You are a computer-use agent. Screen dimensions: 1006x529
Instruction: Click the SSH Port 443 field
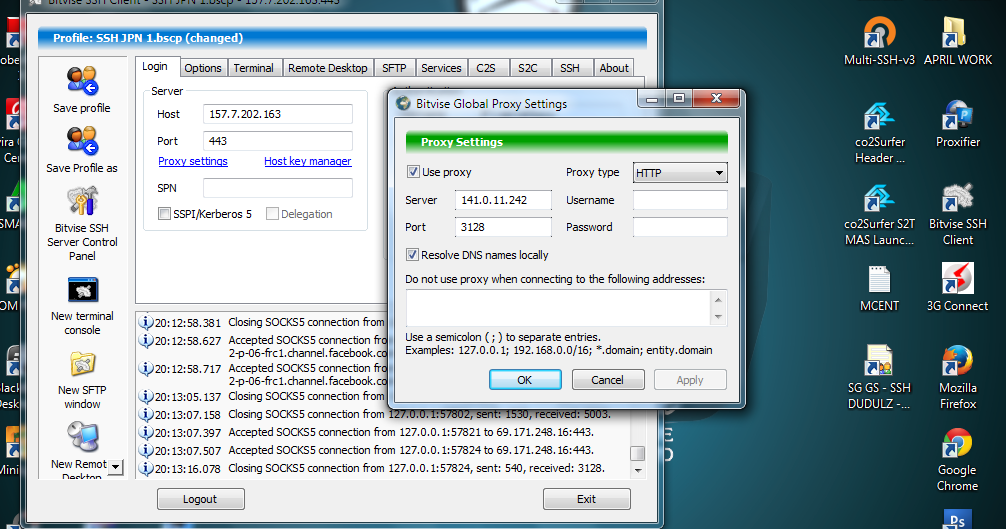(x=278, y=141)
